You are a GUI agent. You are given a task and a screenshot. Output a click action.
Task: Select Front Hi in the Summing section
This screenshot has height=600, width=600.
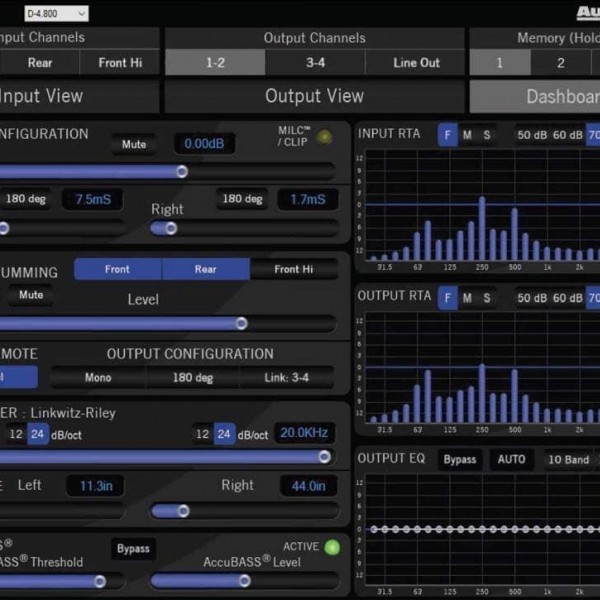293,269
